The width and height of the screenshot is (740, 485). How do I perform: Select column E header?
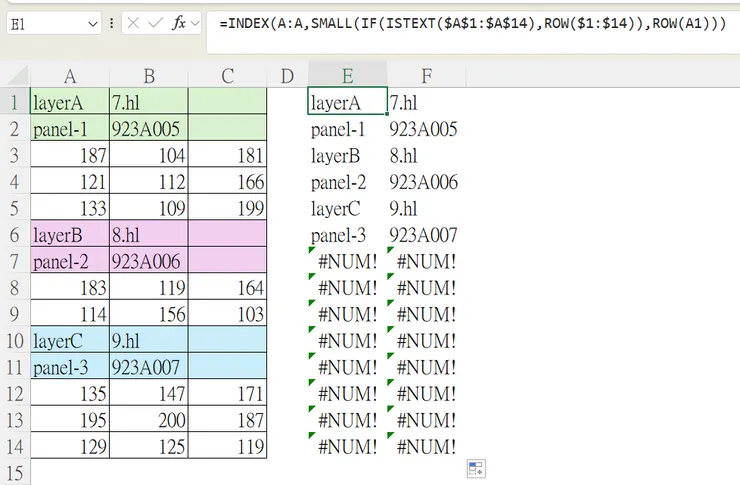347,76
